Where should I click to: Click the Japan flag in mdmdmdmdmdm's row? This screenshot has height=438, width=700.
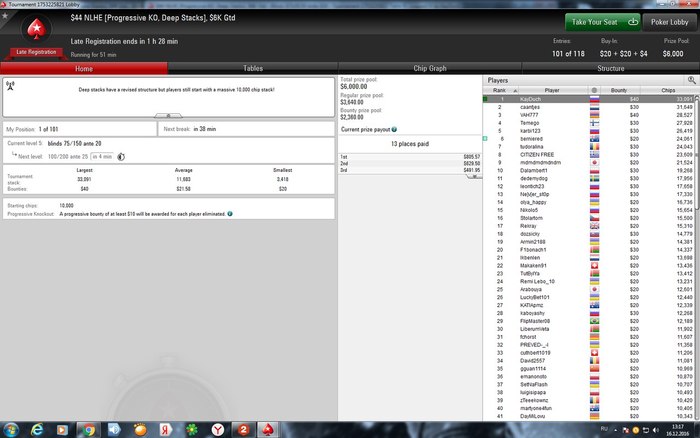tap(594, 163)
